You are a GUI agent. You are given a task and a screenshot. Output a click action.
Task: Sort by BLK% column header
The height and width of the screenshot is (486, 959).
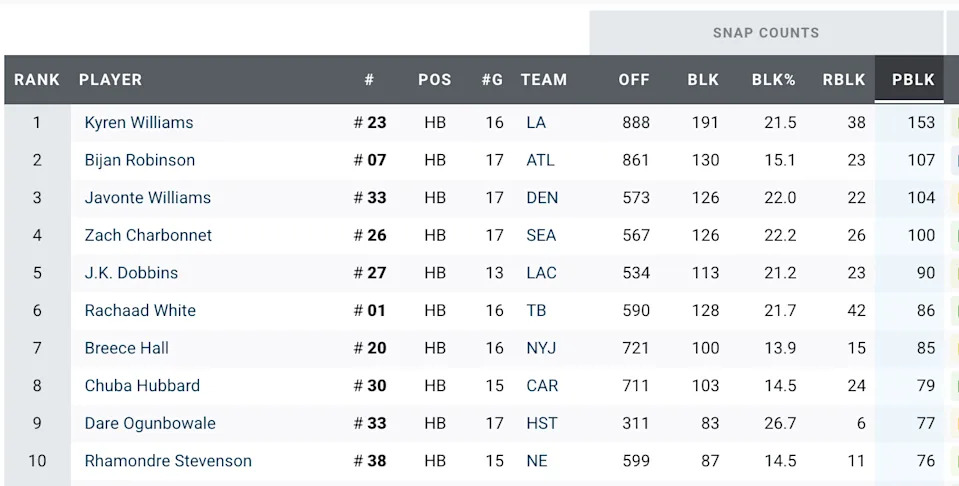(x=773, y=80)
